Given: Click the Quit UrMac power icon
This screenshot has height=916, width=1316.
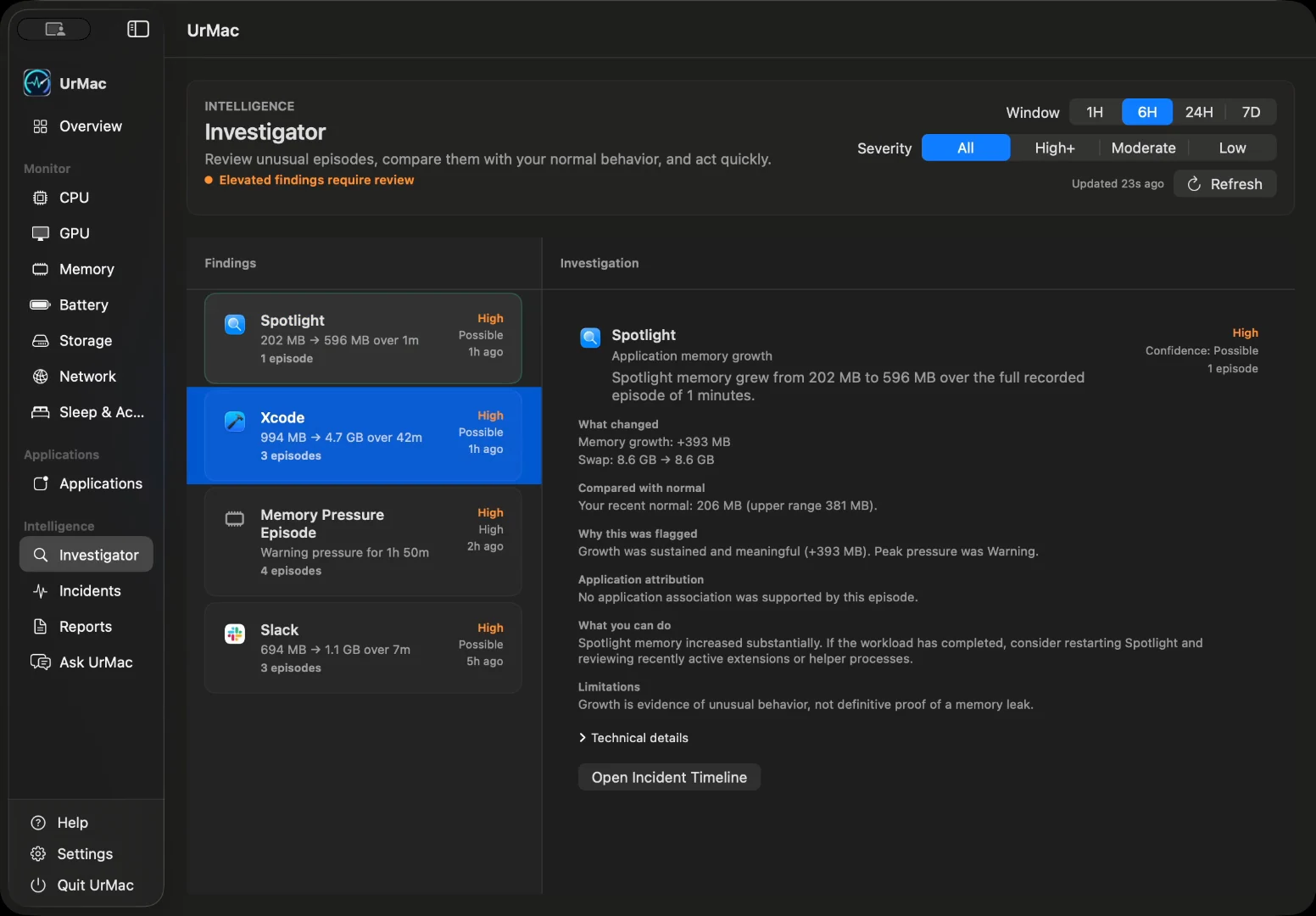Looking at the screenshot, I should click(38, 885).
